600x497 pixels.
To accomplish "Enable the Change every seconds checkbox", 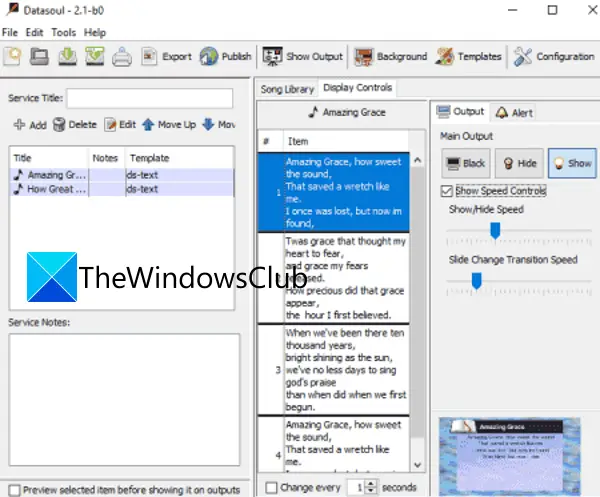I will click(271, 488).
